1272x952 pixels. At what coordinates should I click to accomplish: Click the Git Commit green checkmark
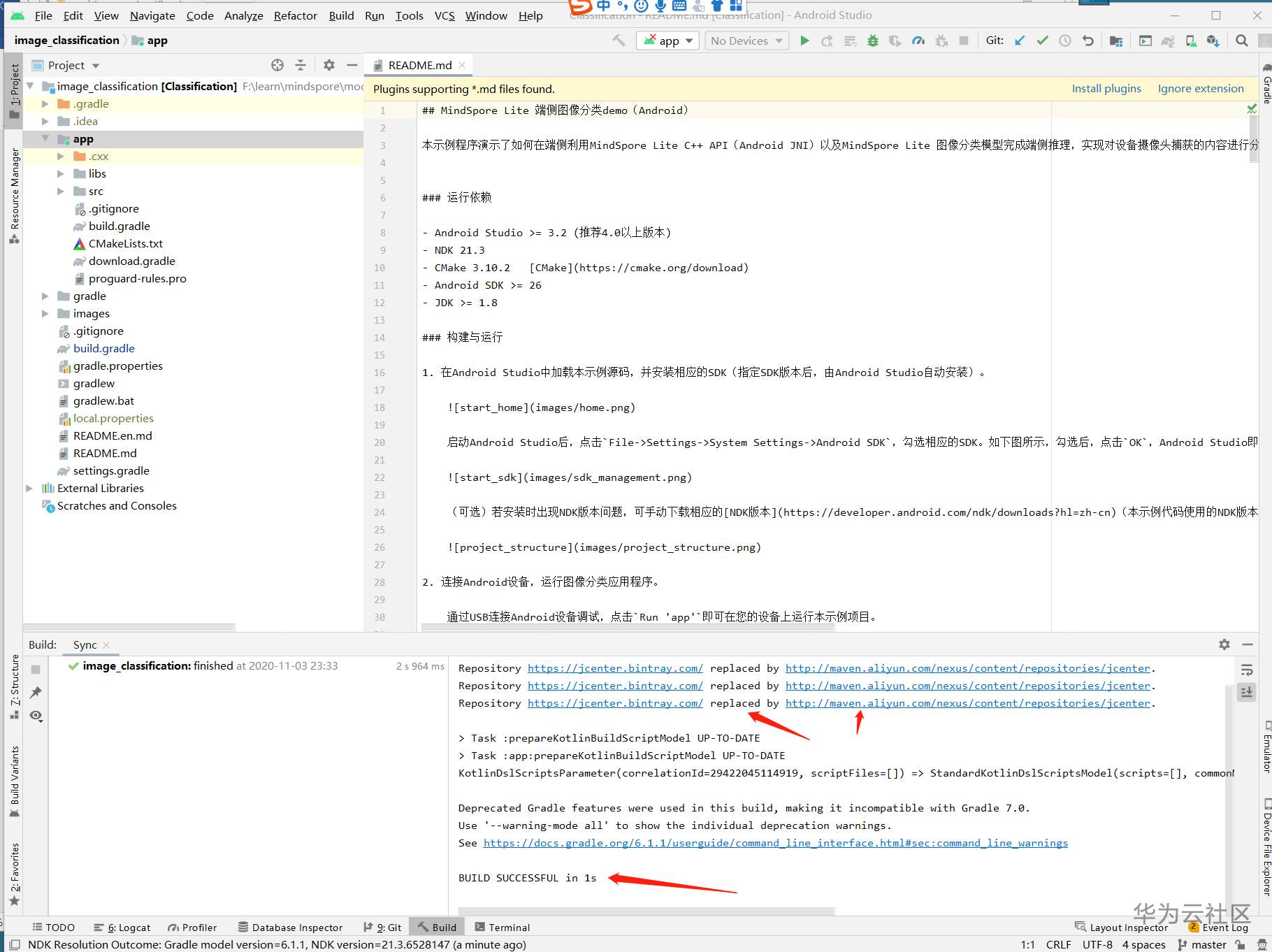1042,41
